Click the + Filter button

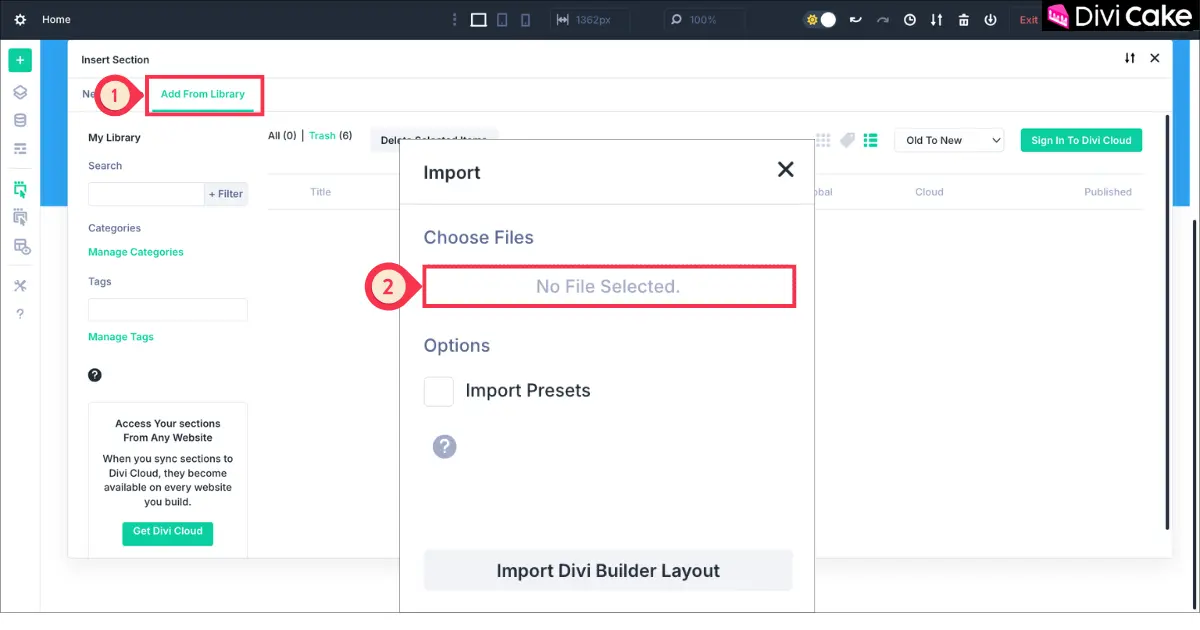coord(226,194)
